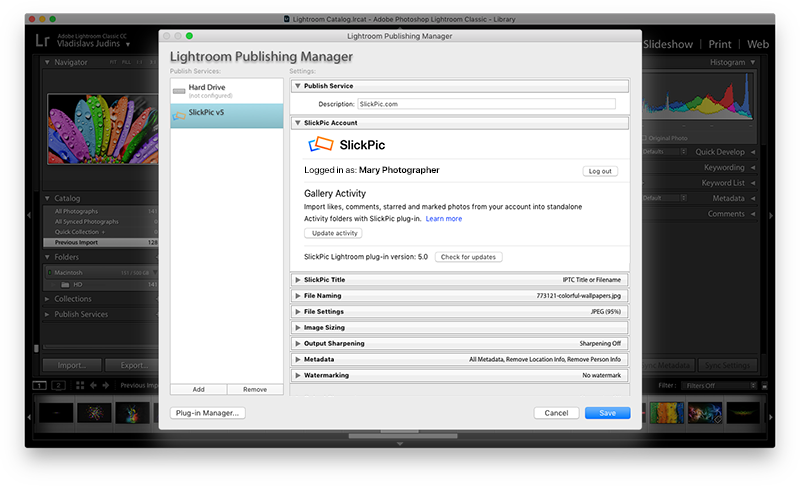Viewport: 800px width, 486px height.
Task: Expand the Output Sharpening section
Action: click(298, 343)
